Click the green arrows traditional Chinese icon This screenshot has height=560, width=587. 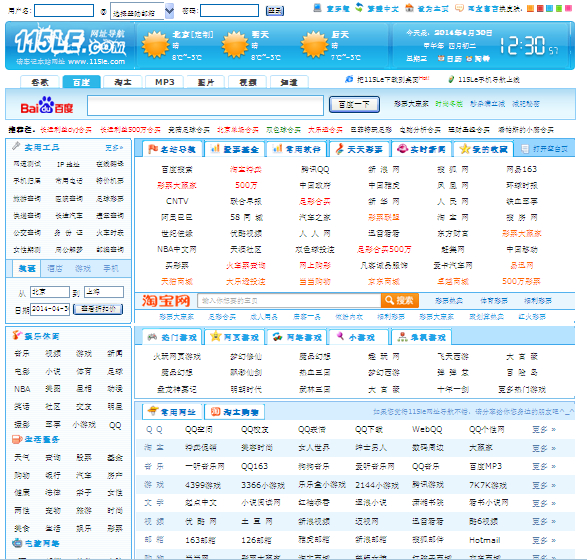pyautogui.click(x=359, y=7)
